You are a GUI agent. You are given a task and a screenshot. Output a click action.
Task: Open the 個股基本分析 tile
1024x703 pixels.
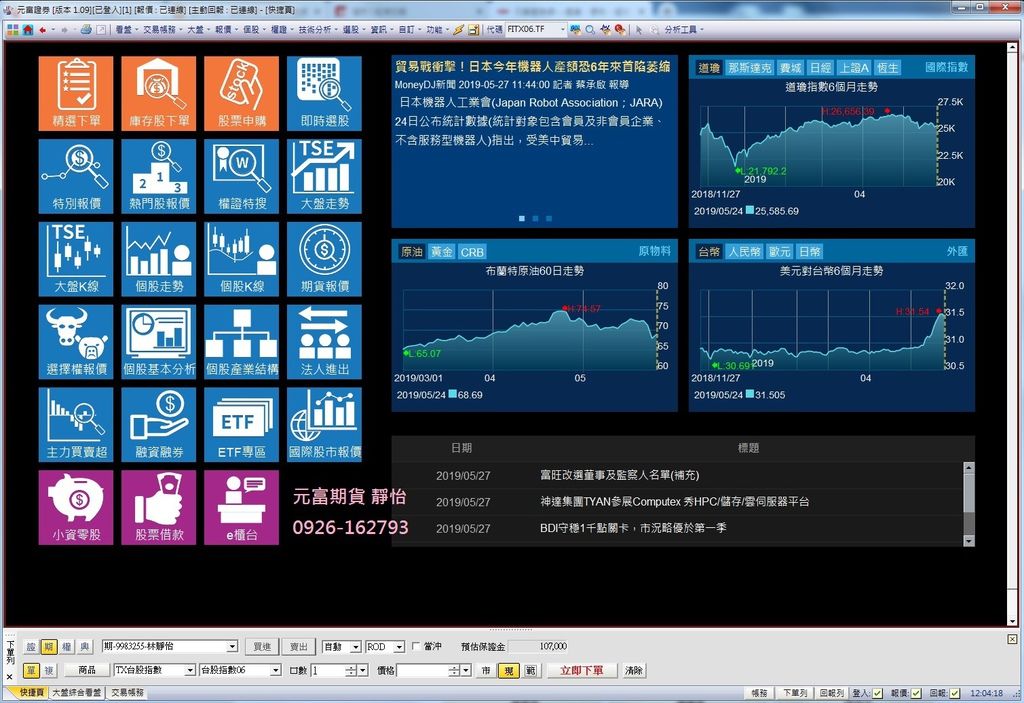click(159, 342)
